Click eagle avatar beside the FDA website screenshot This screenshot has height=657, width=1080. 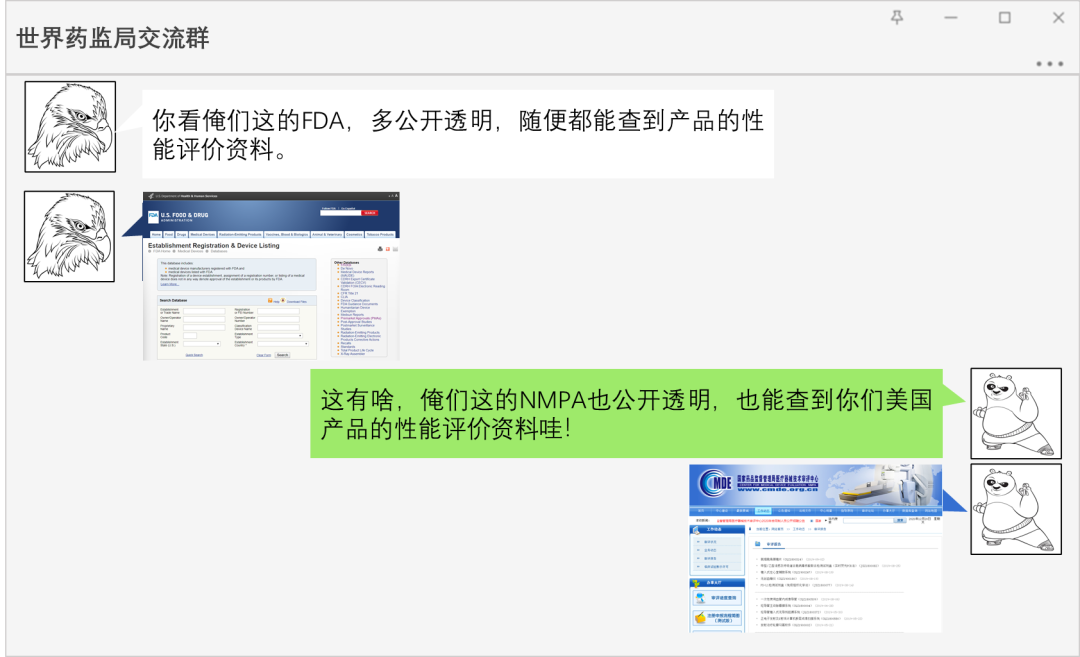point(70,236)
